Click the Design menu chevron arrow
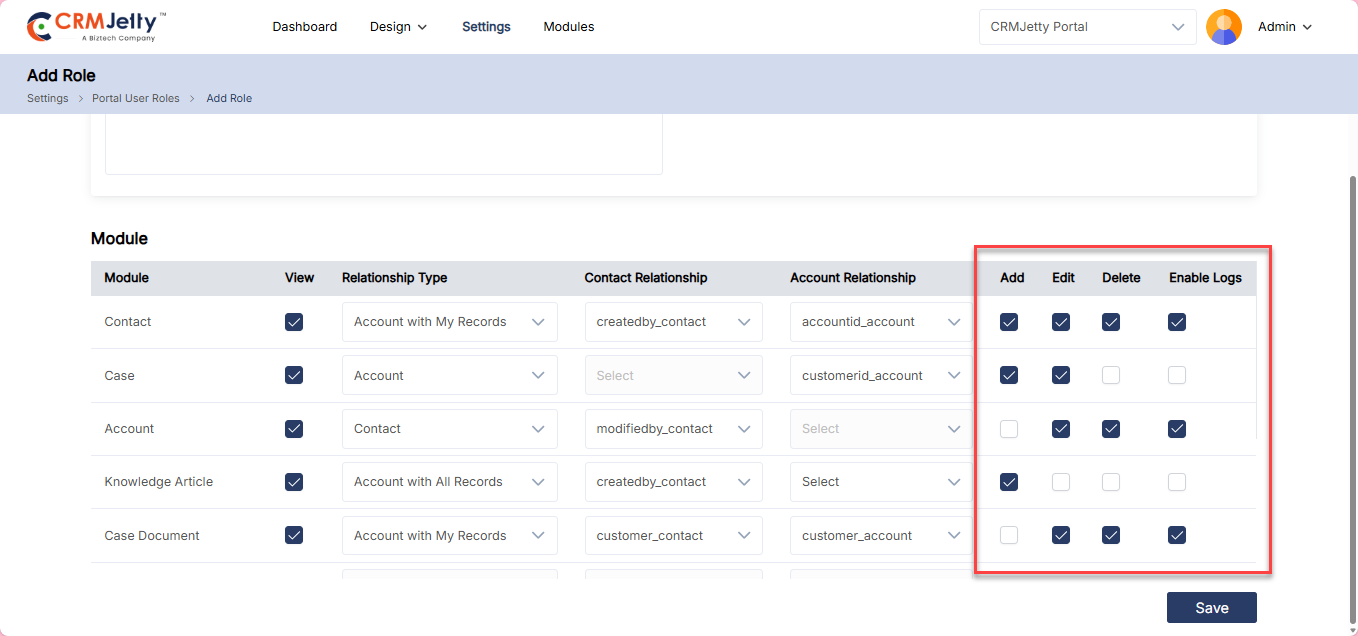The image size is (1358, 636). [422, 27]
